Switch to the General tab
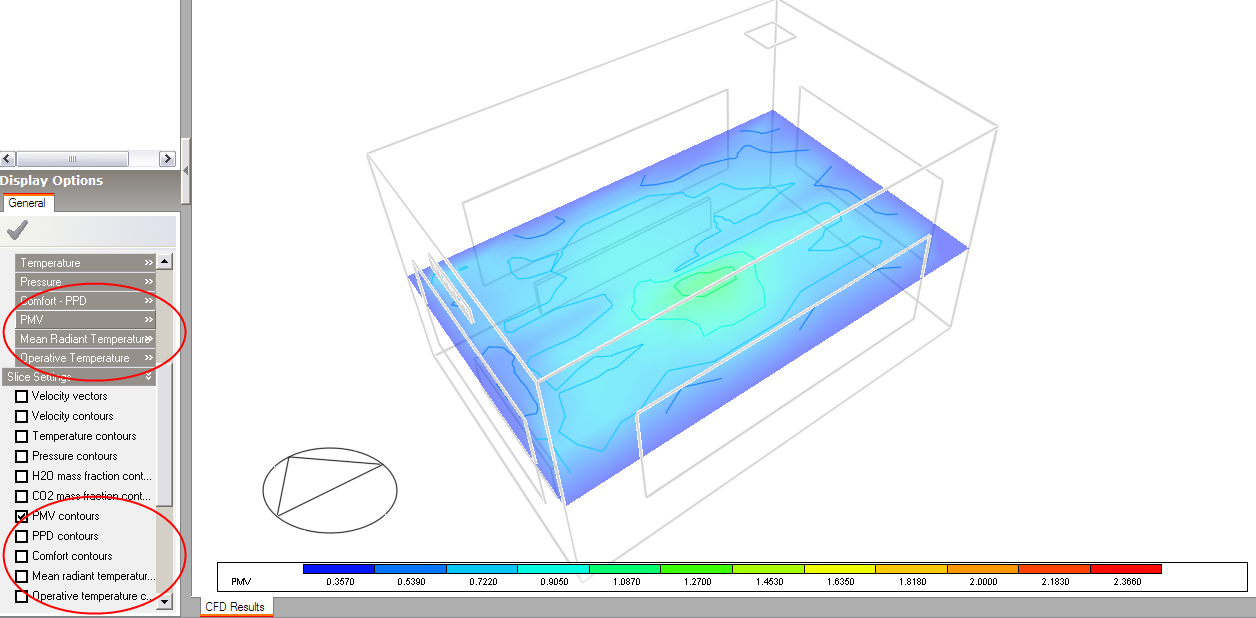 tap(27, 203)
